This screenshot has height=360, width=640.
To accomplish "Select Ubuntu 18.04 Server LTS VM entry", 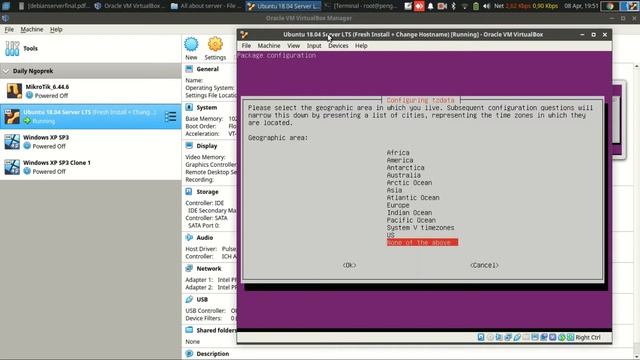I will click(91, 116).
